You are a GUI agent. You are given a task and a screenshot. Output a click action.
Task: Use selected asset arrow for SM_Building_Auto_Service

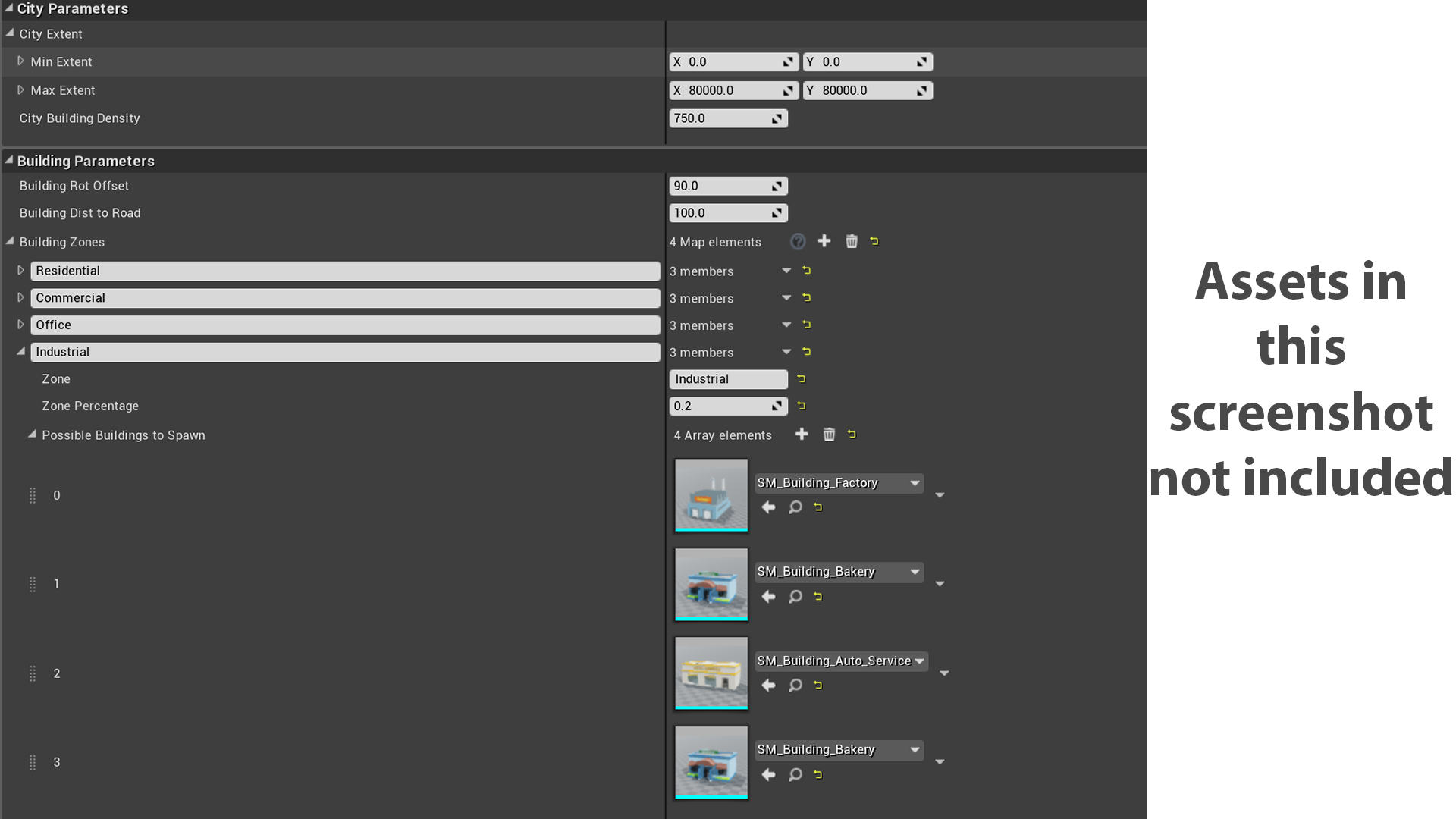pos(768,686)
